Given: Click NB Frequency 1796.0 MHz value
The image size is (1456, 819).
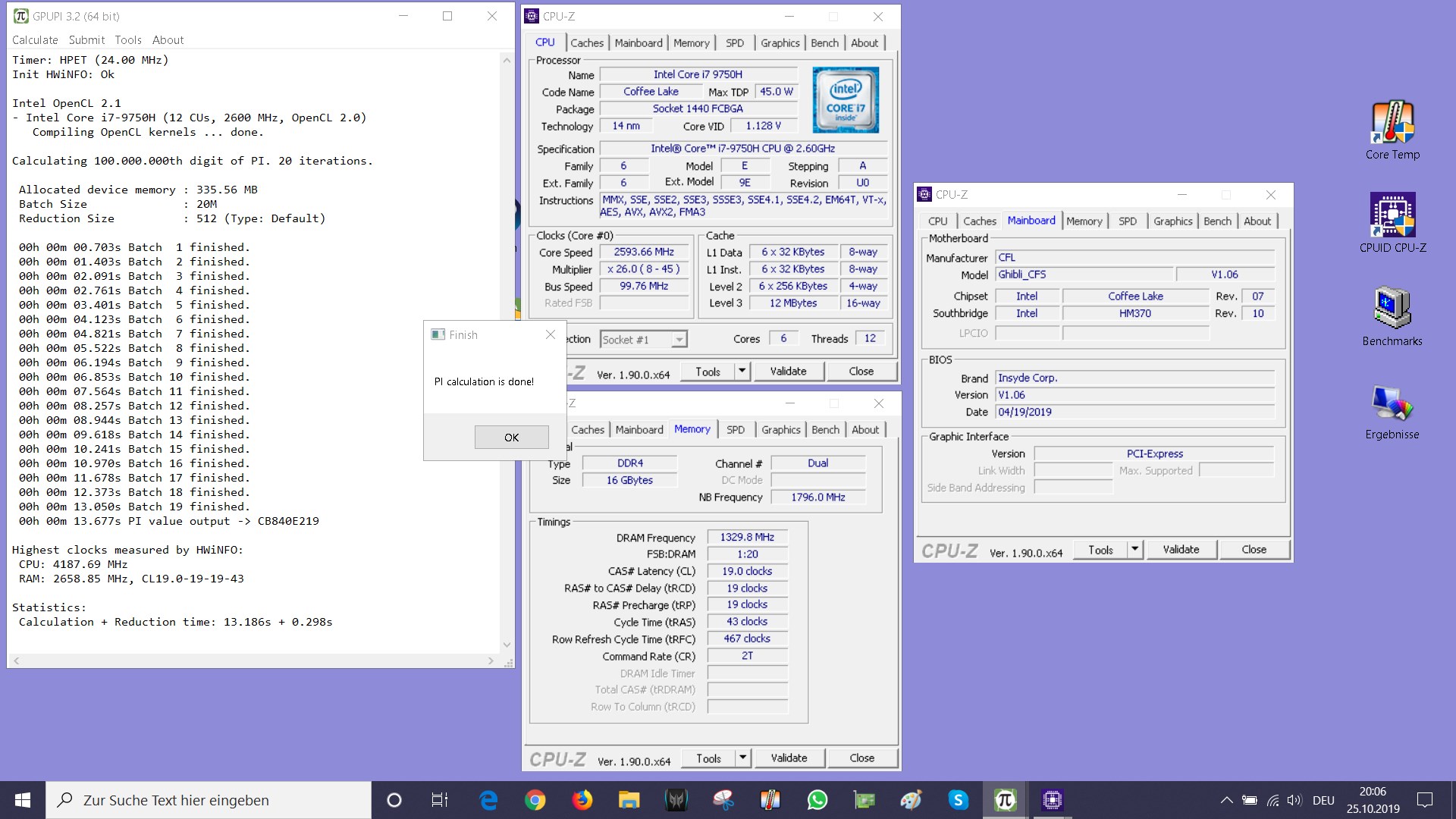Looking at the screenshot, I should tap(817, 497).
